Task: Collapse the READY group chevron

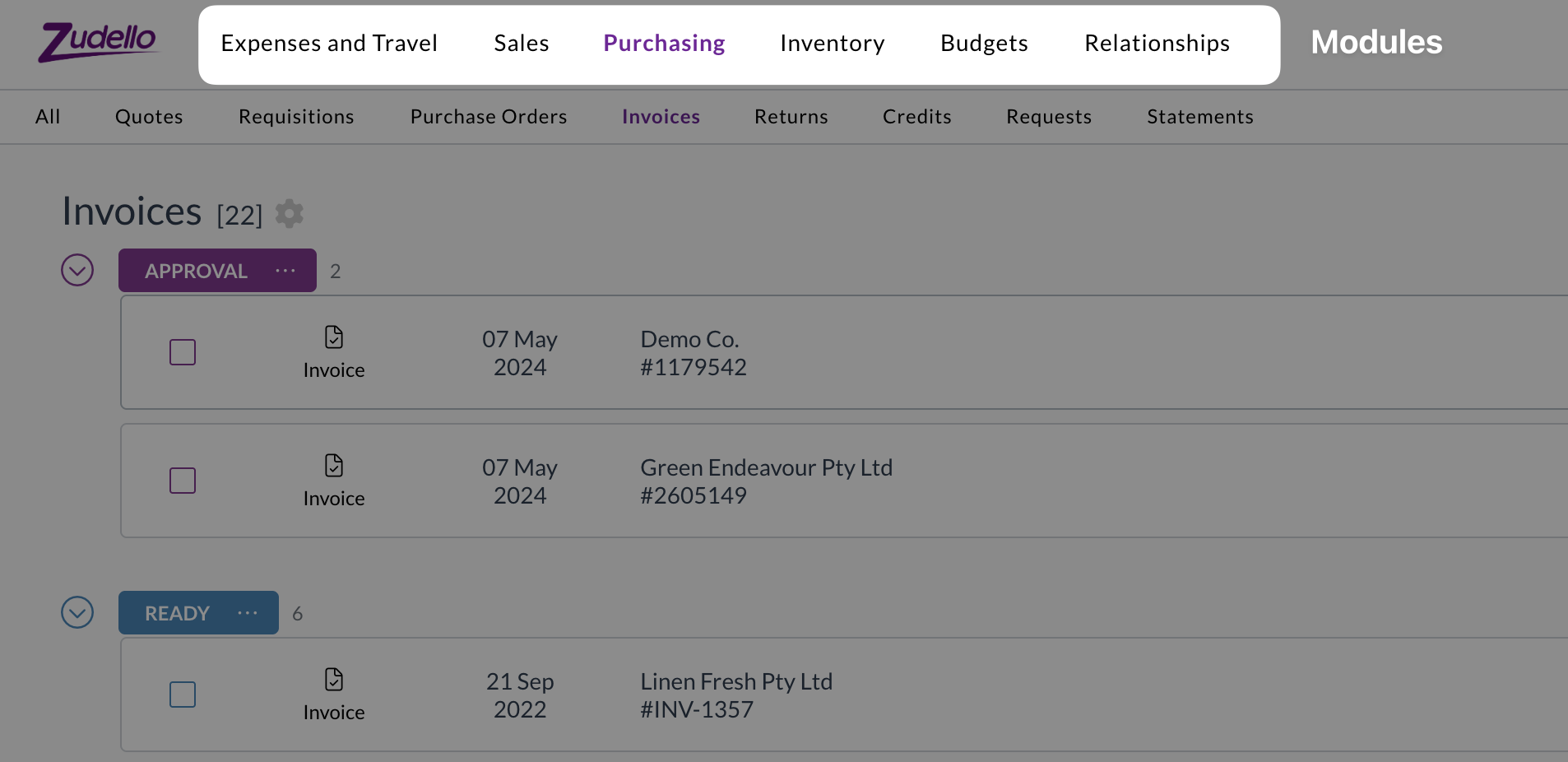Action: pos(77,612)
